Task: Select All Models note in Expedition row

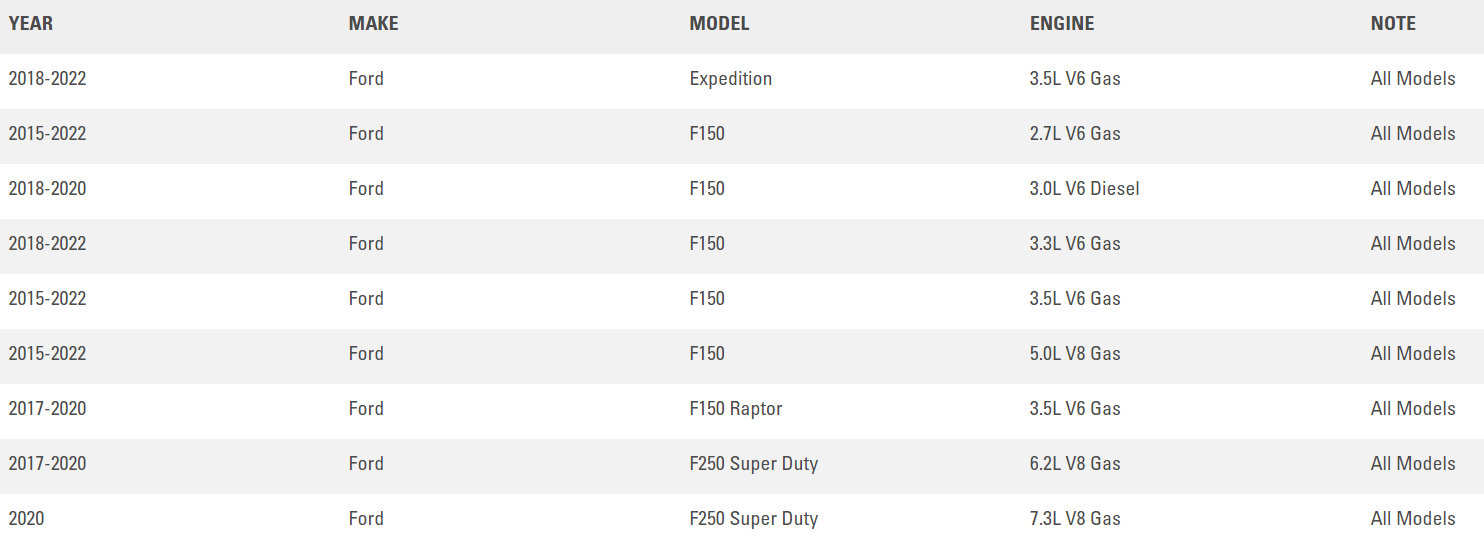Action: 1413,79
